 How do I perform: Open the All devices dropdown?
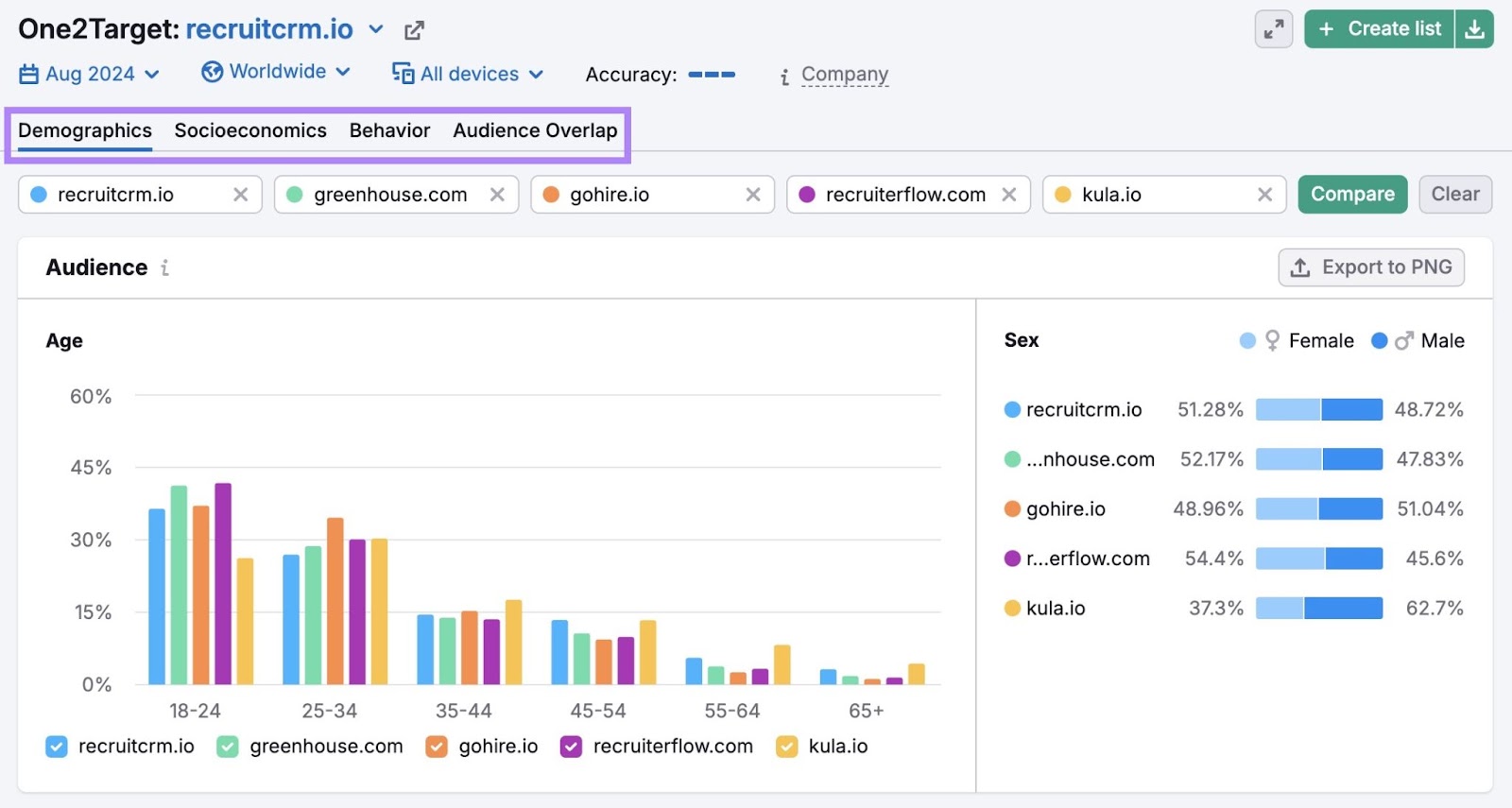point(468,74)
